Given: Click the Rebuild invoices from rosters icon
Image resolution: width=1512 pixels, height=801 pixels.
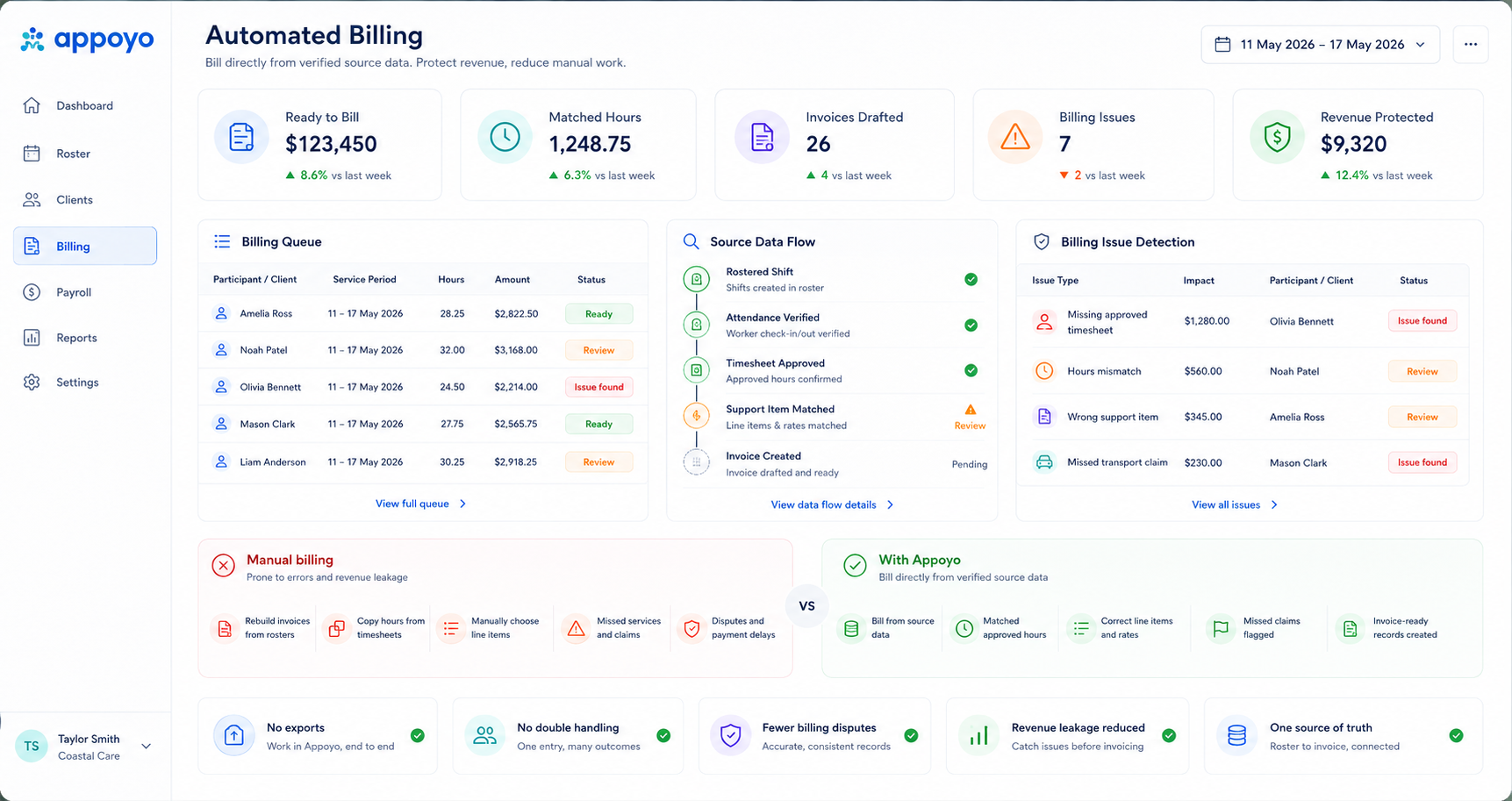Looking at the screenshot, I should (225, 628).
